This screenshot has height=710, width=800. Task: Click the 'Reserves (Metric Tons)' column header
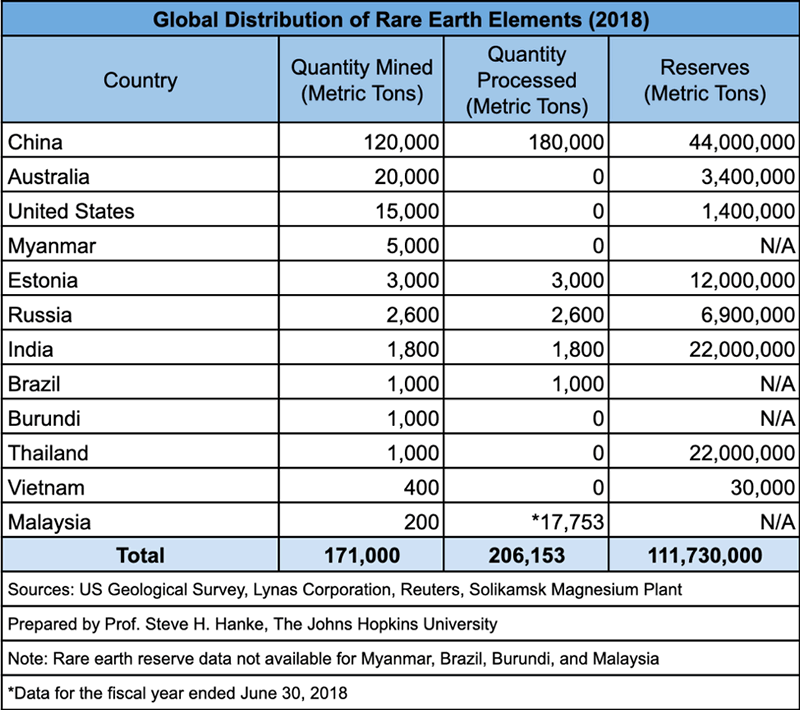point(705,80)
